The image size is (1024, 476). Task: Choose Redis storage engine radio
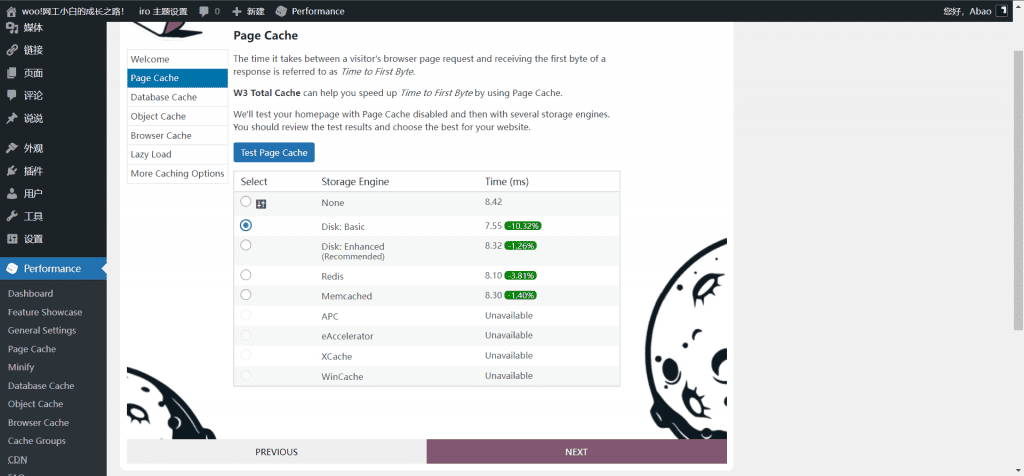pyautogui.click(x=246, y=274)
